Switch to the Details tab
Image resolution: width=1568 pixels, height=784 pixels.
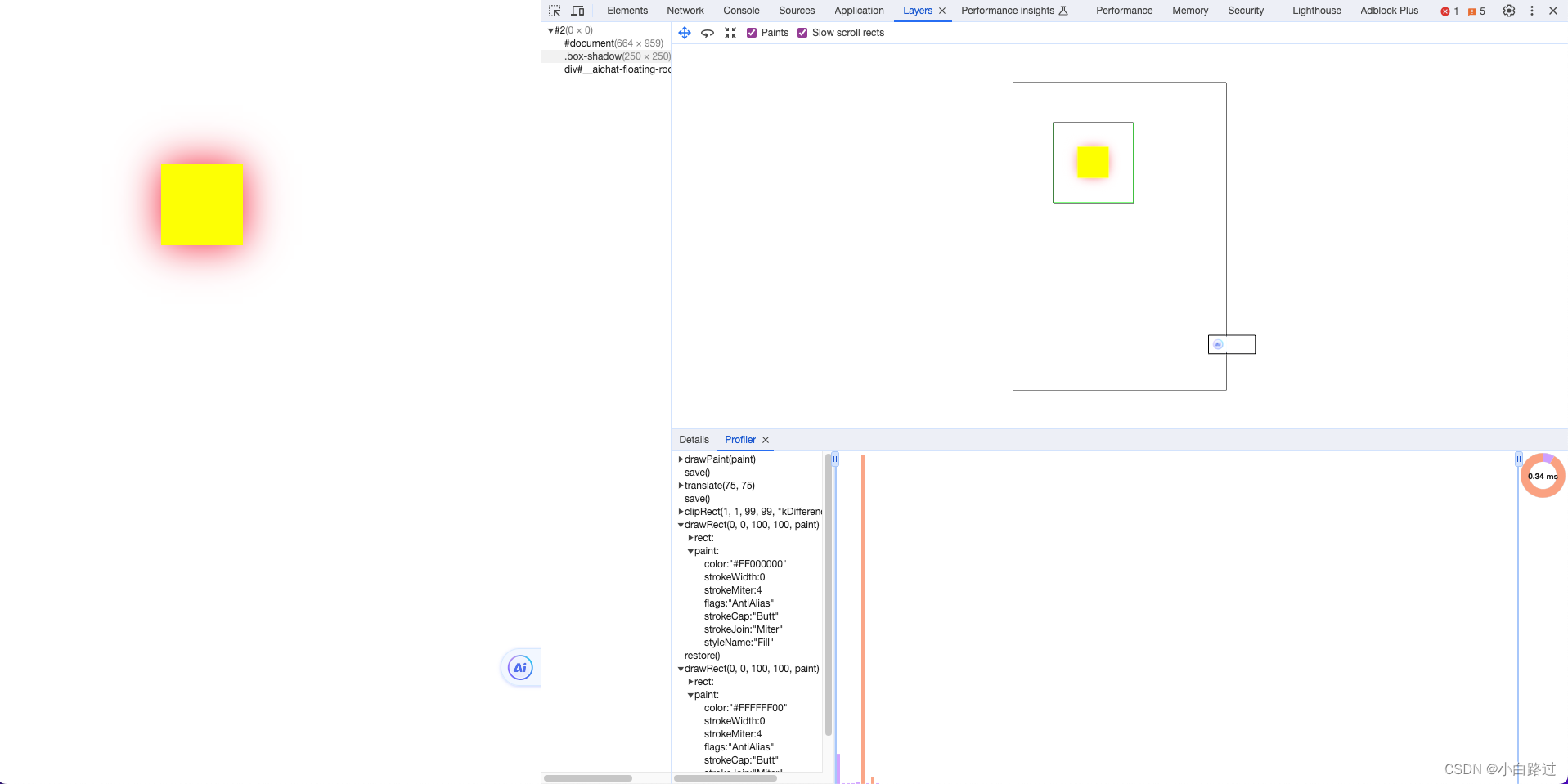694,440
